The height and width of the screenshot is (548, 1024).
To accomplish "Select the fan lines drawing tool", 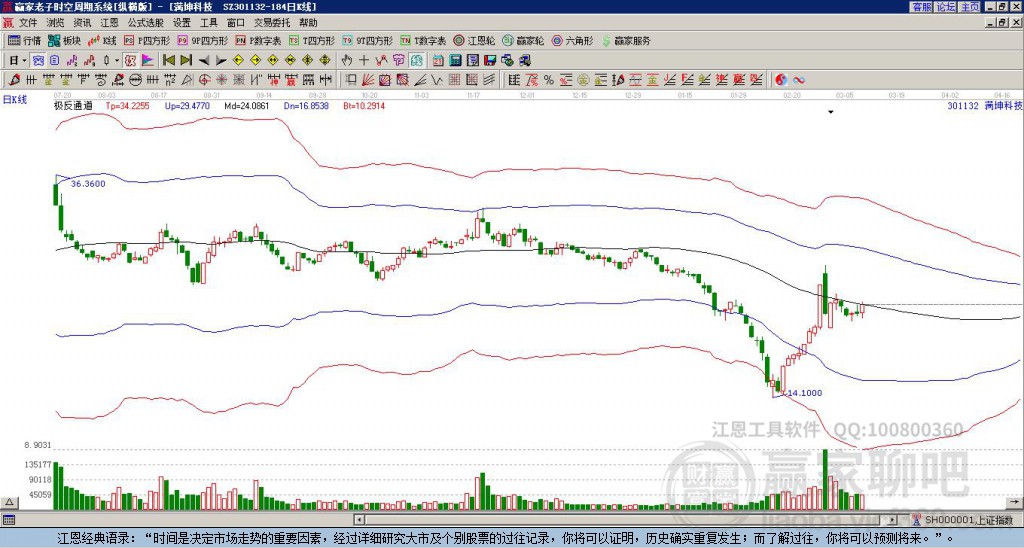I will click(368, 80).
